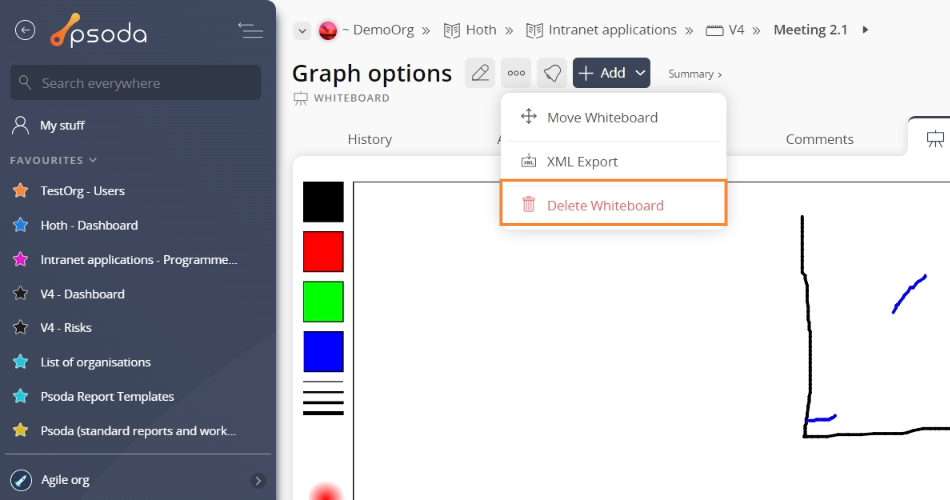Pick the red color swatch

[x=323, y=252]
